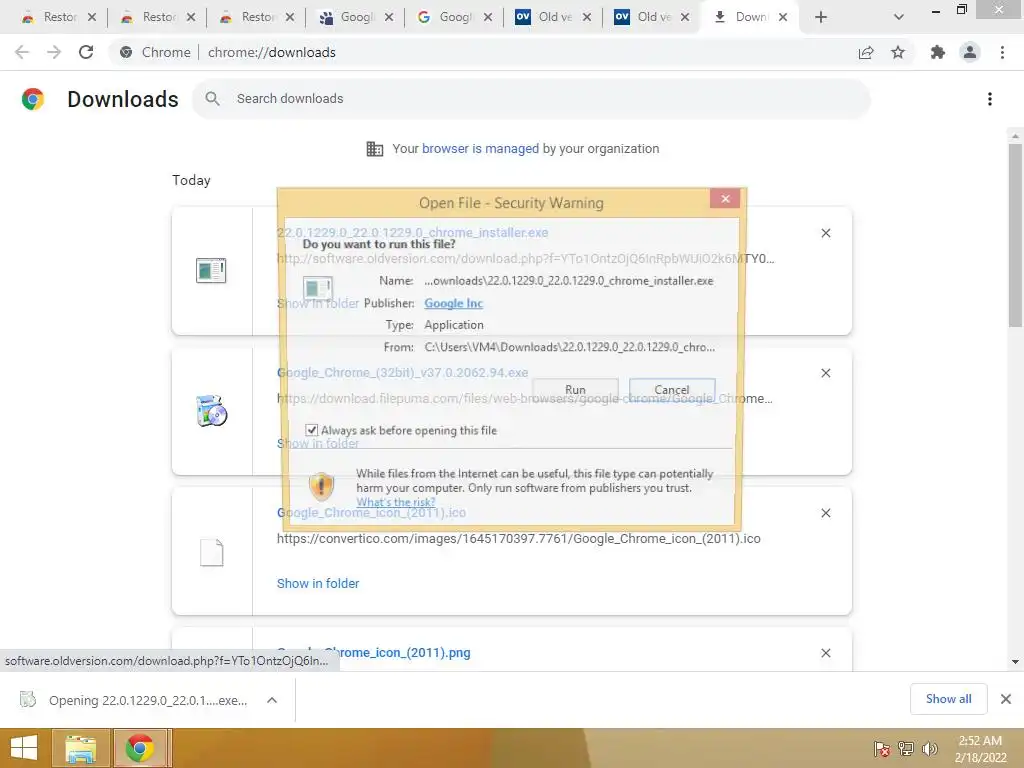Click the scrollbar down arrow
Viewport: 1024px width, 768px height.
pyautogui.click(x=1015, y=662)
